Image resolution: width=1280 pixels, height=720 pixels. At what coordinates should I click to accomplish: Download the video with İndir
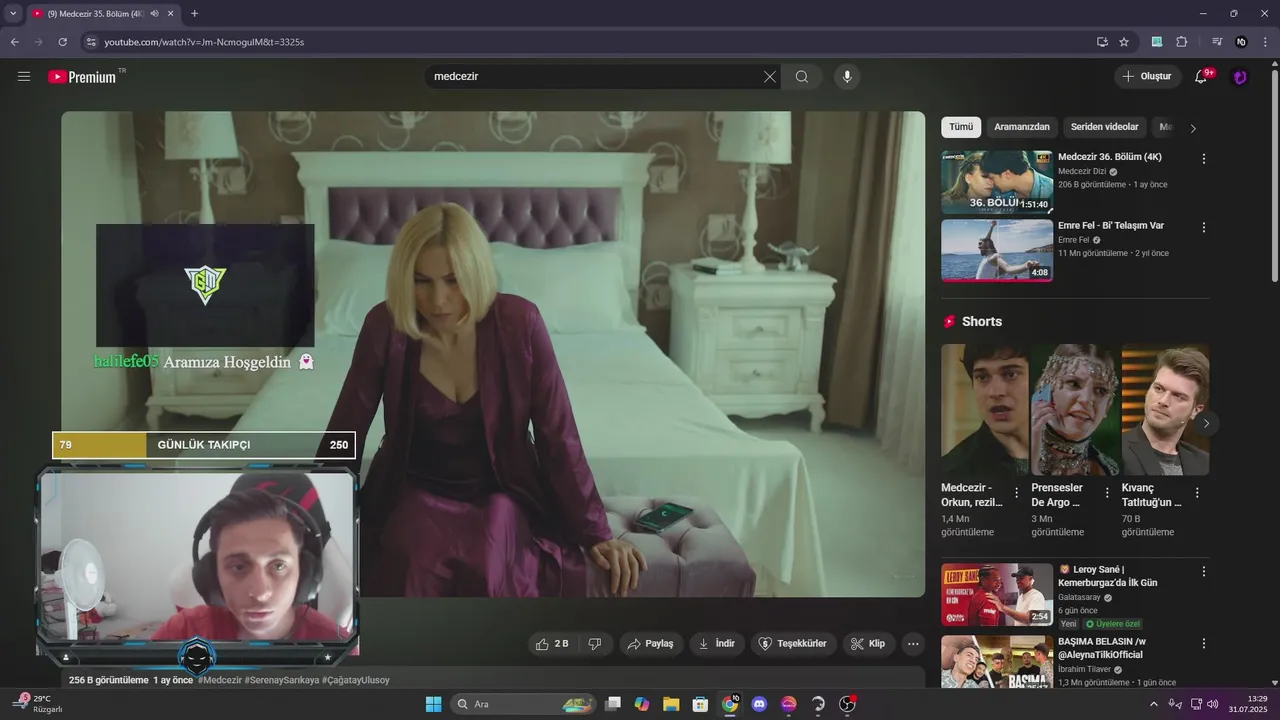(717, 644)
